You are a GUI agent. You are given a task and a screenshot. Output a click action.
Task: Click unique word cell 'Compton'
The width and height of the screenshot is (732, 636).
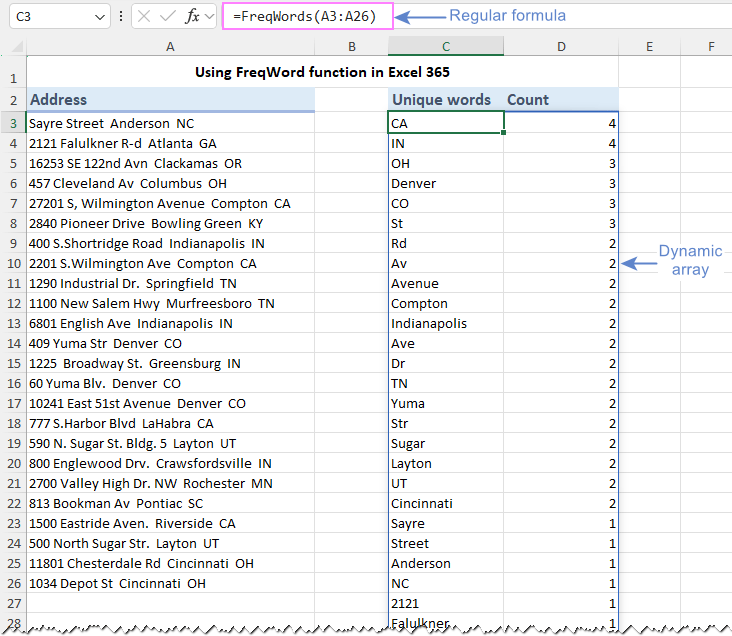point(446,304)
